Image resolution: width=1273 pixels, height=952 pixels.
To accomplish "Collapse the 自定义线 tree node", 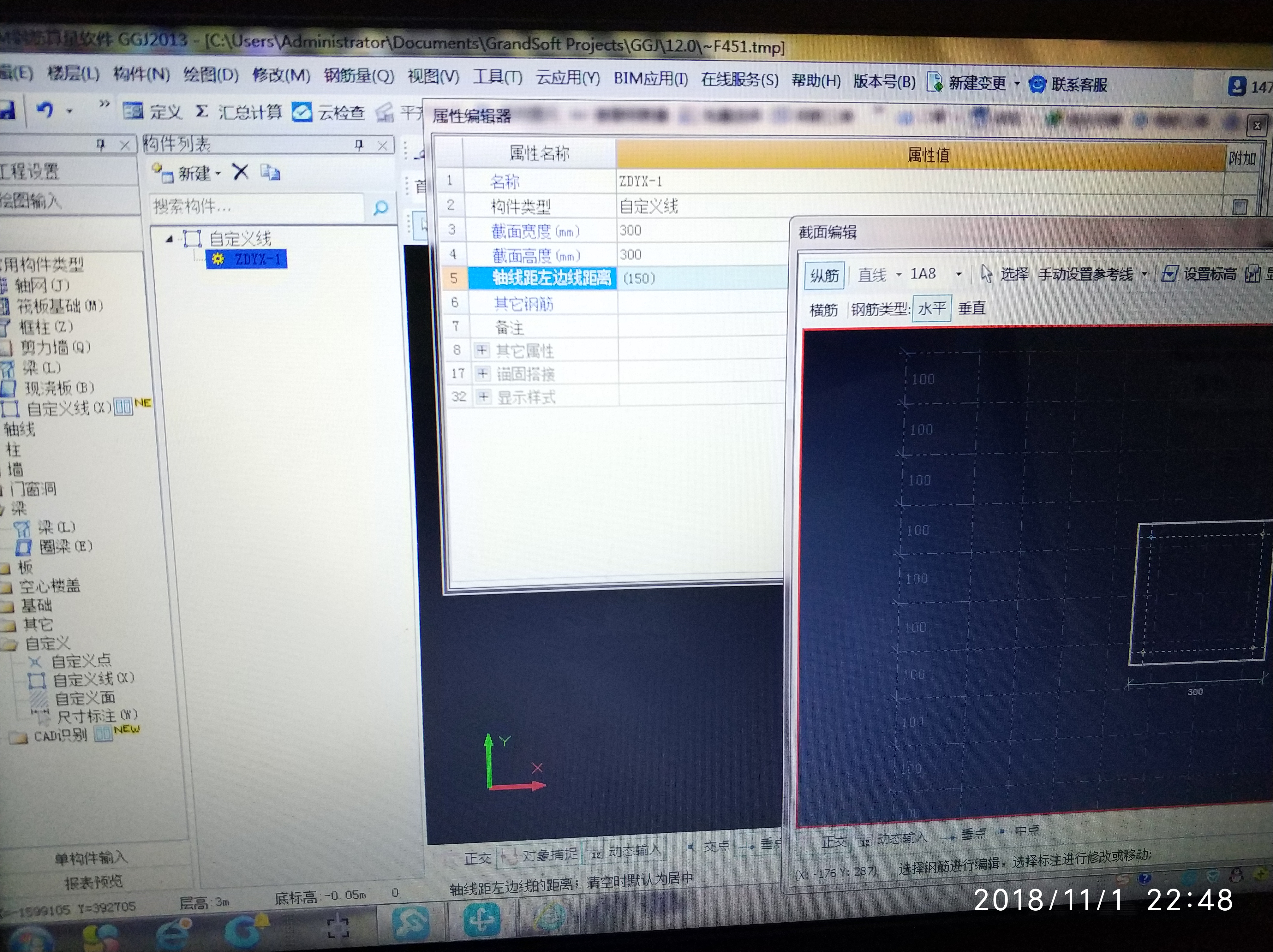I will tap(169, 239).
